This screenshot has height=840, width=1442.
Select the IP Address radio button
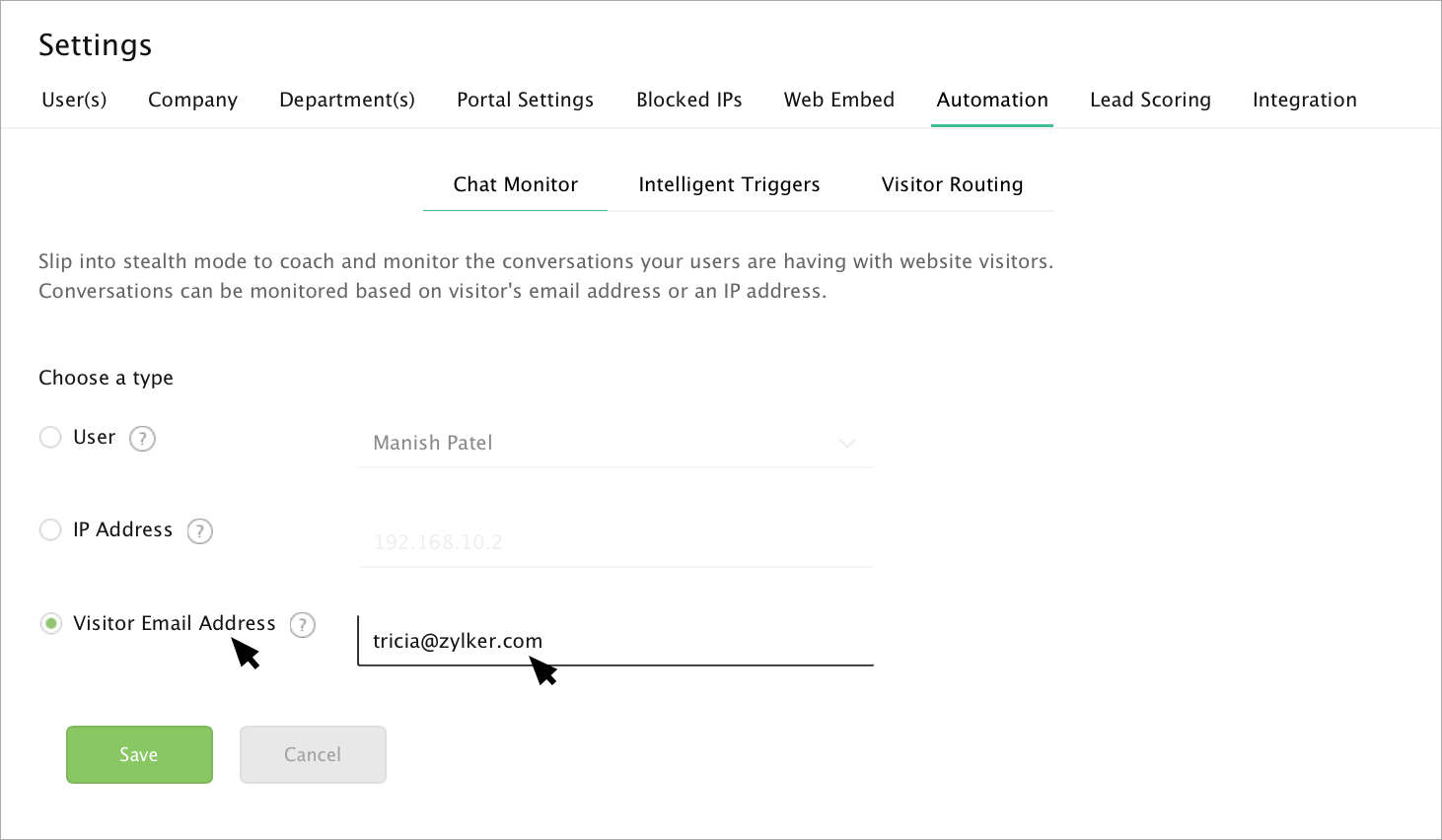50,529
